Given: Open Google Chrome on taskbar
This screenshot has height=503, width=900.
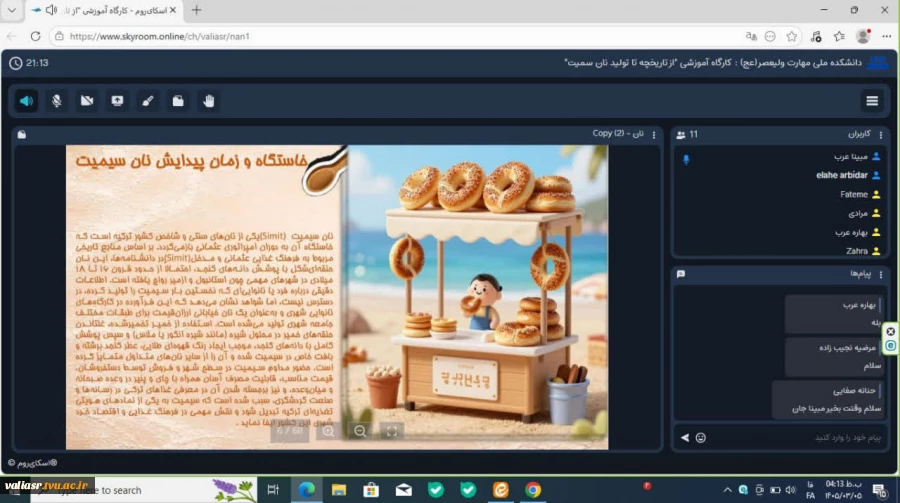Looking at the screenshot, I should click(533, 490).
